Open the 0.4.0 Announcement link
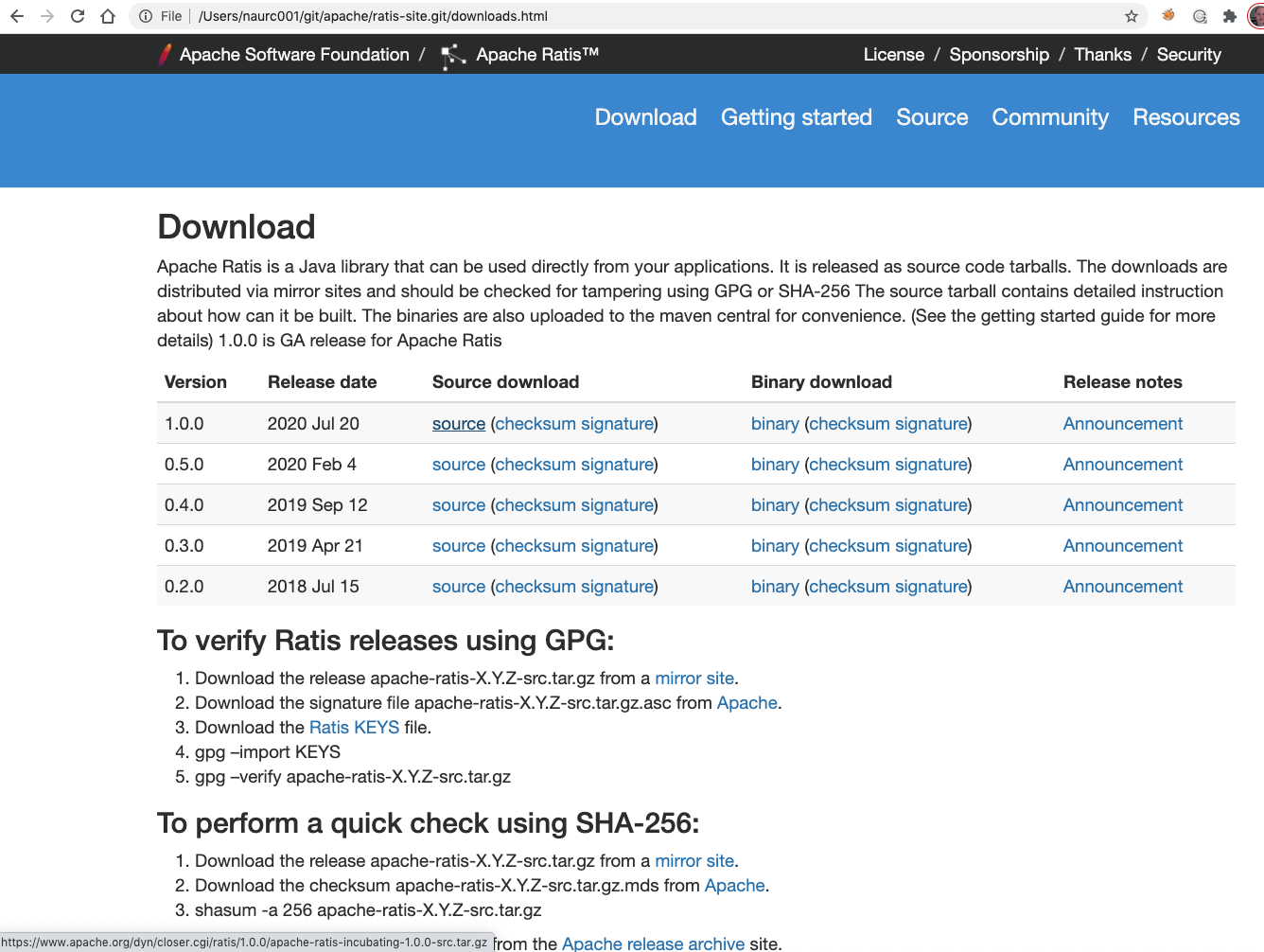1264x952 pixels. [x=1123, y=505]
